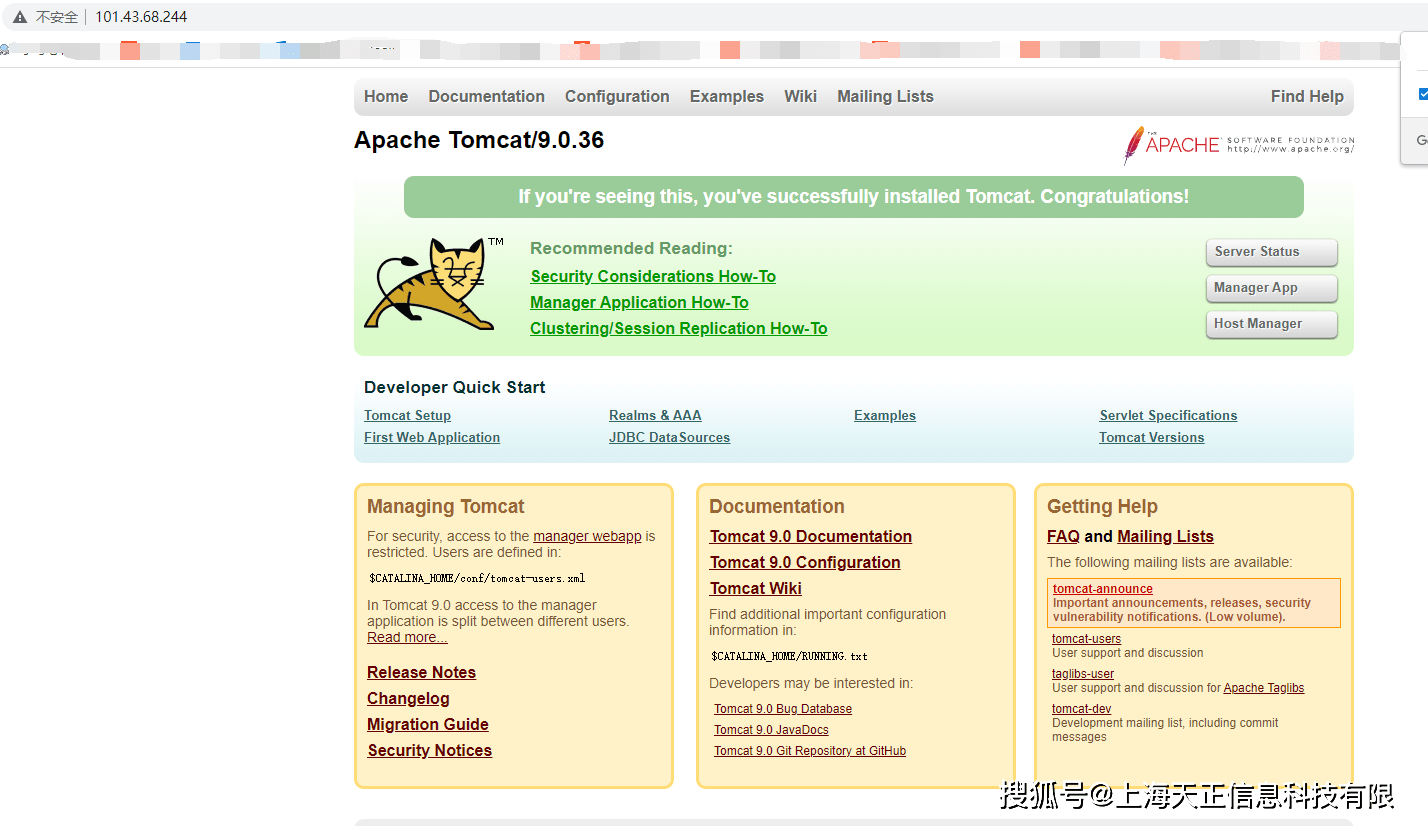Open the Changelog link

[408, 699]
